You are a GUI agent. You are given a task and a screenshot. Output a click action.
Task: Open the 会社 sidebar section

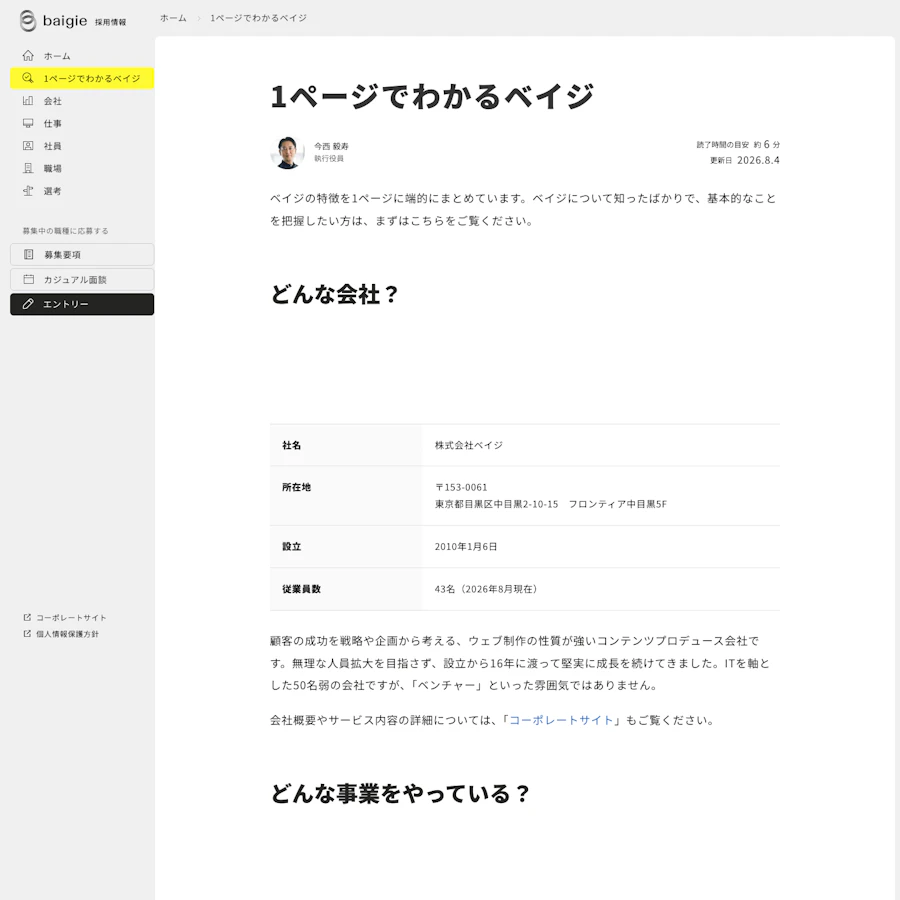(82, 101)
